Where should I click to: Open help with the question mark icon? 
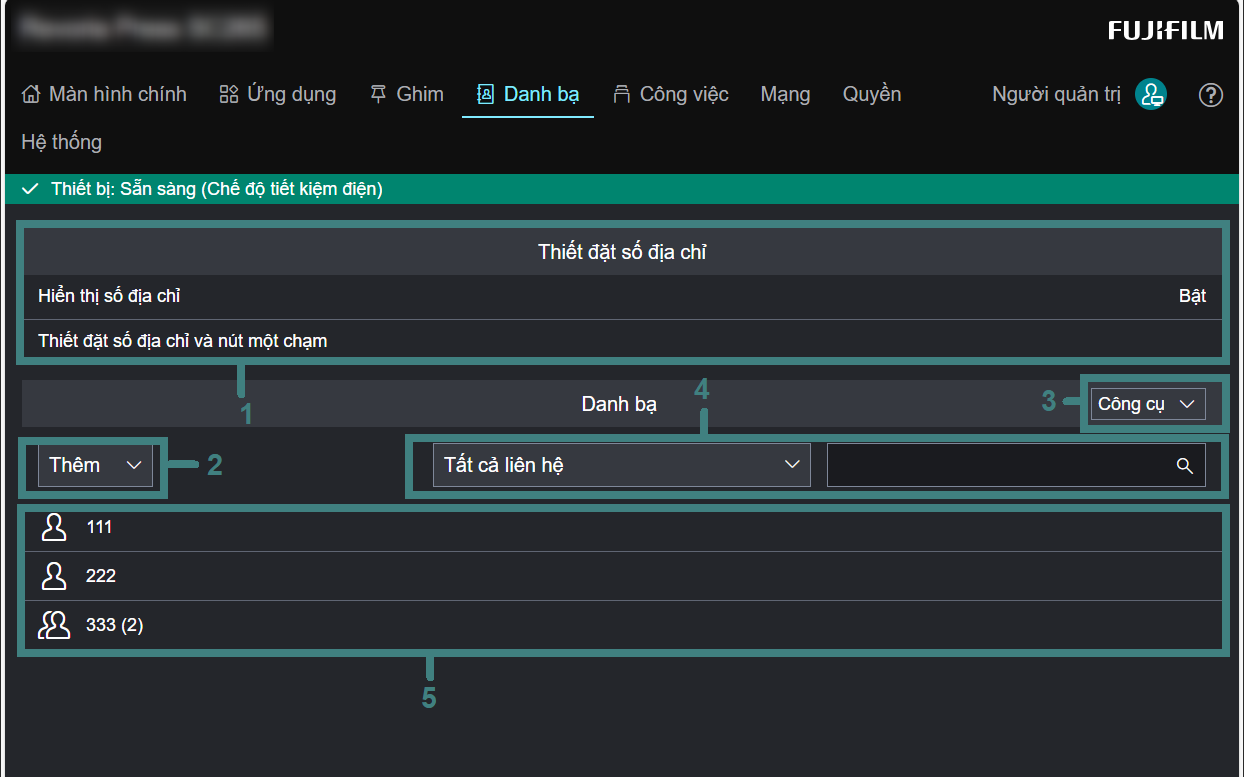(1210, 95)
